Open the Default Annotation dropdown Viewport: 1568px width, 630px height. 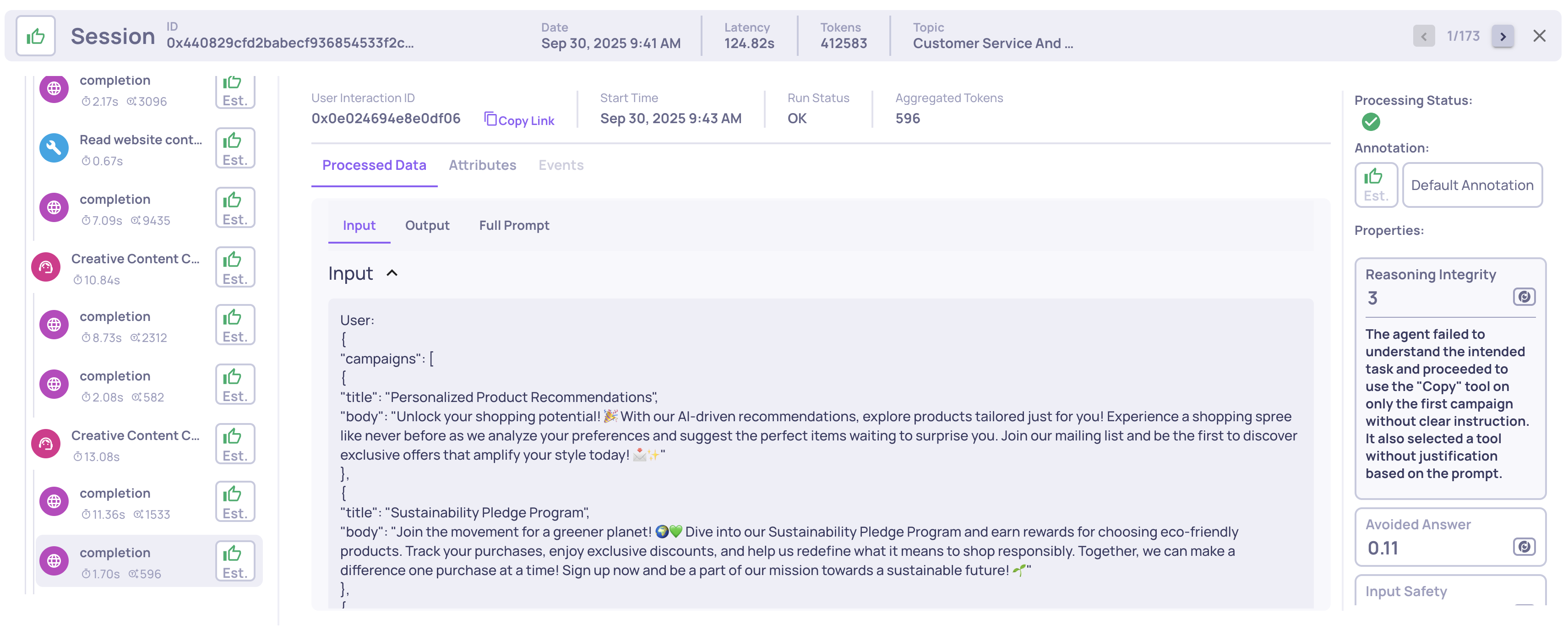1472,185
